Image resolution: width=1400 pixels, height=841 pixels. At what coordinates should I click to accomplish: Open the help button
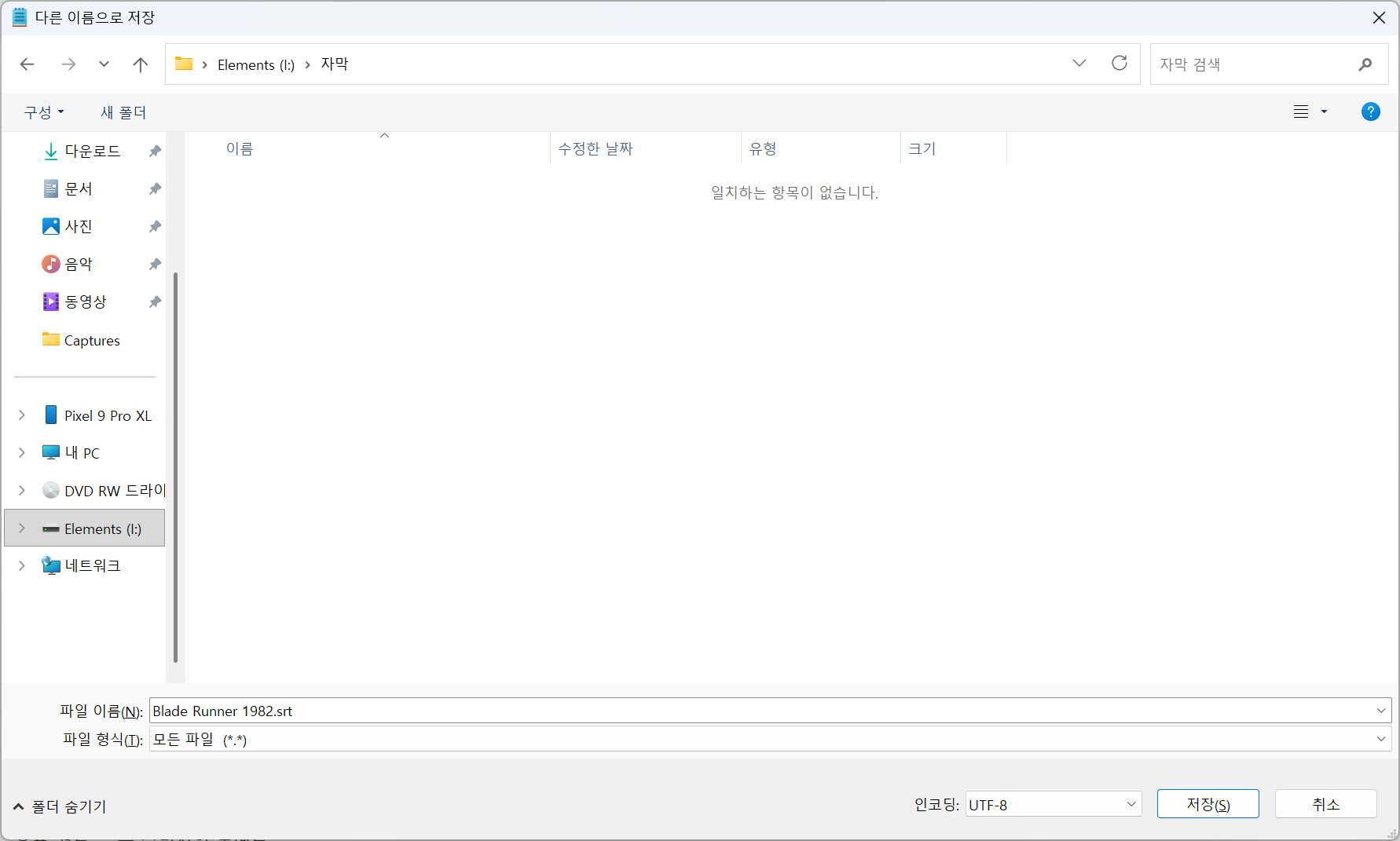point(1370,112)
